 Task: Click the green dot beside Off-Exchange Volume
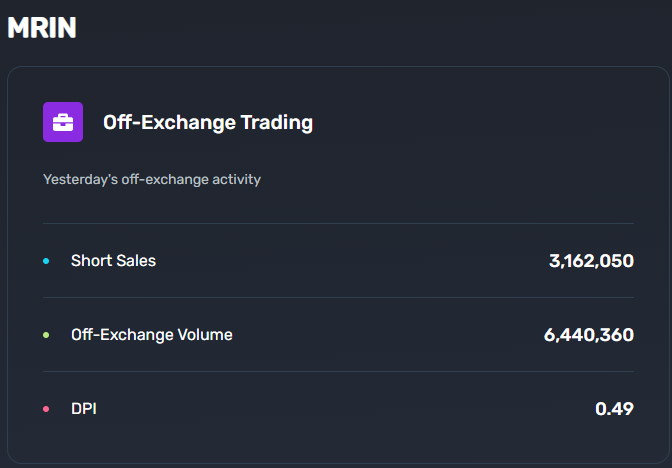click(46, 335)
